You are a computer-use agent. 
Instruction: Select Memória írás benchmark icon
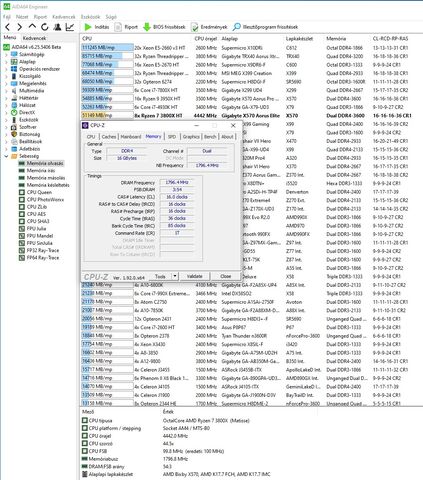pyautogui.click(x=22, y=170)
